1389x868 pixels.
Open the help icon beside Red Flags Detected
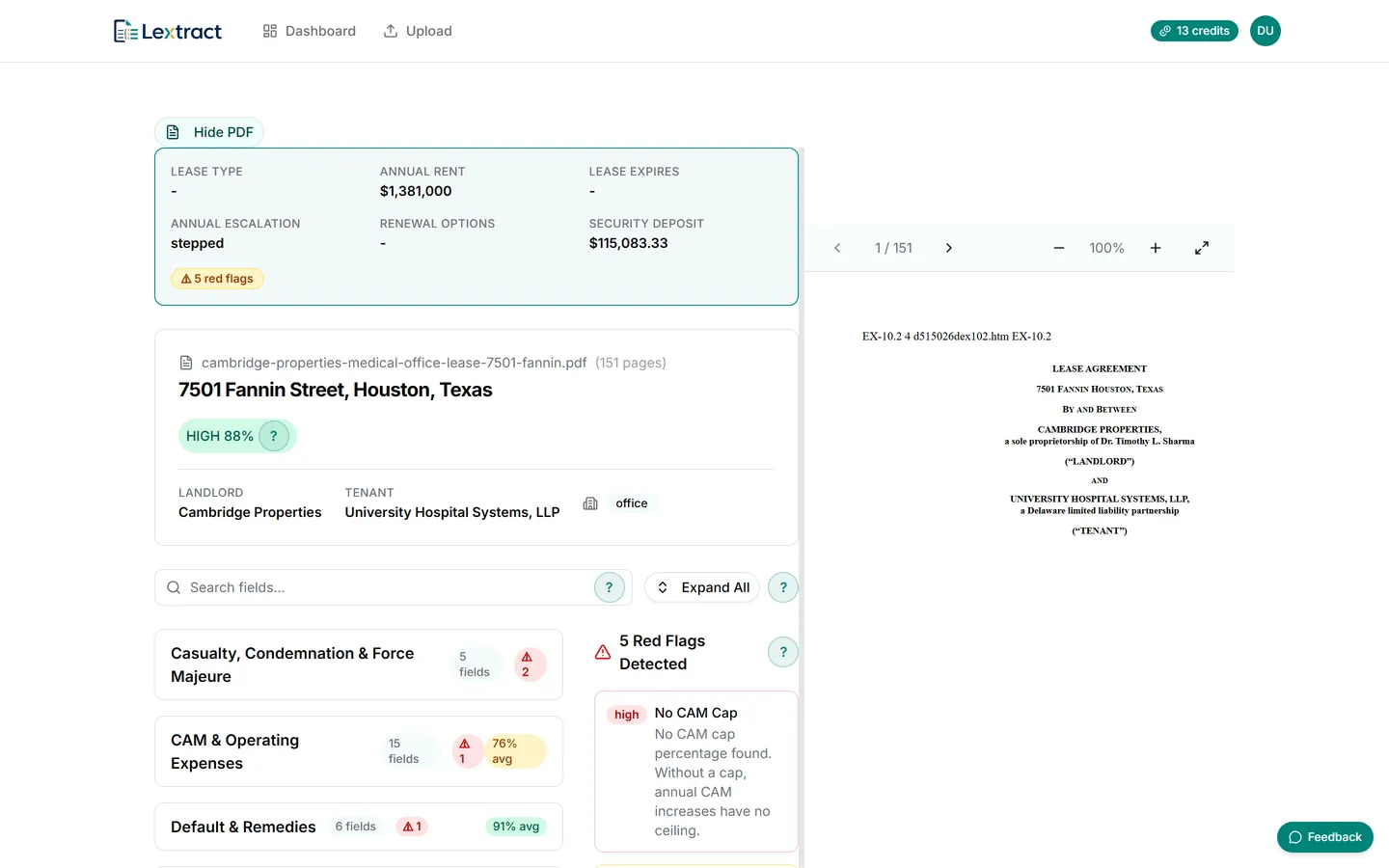pos(783,652)
